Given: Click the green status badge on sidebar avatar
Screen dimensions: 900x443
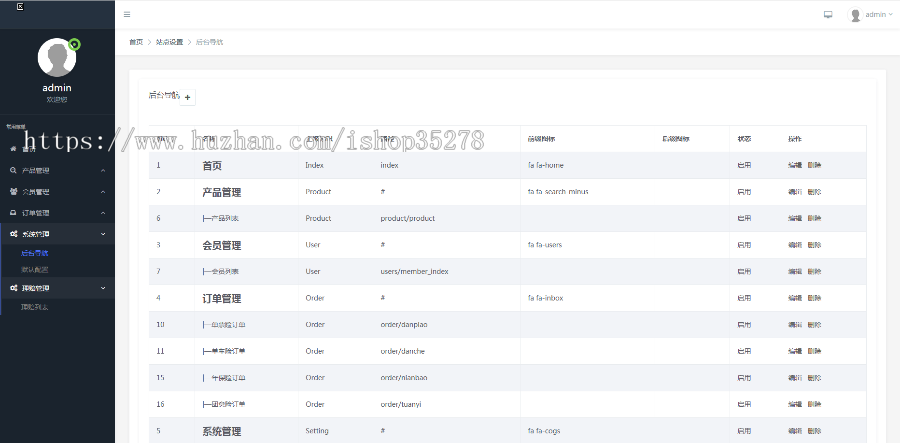Looking at the screenshot, I should 74,44.
